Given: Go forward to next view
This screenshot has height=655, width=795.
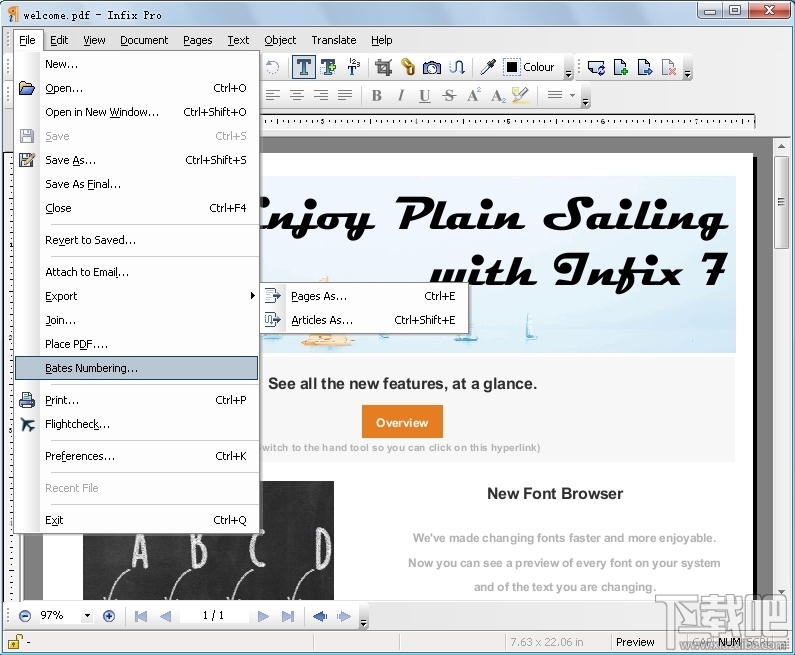Looking at the screenshot, I should (344, 616).
